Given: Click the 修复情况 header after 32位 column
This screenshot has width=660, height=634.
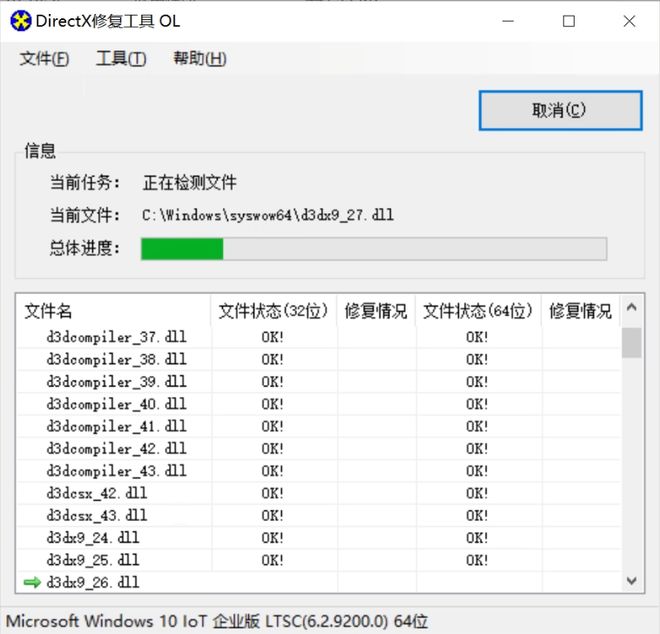Looking at the screenshot, I should 376,311.
